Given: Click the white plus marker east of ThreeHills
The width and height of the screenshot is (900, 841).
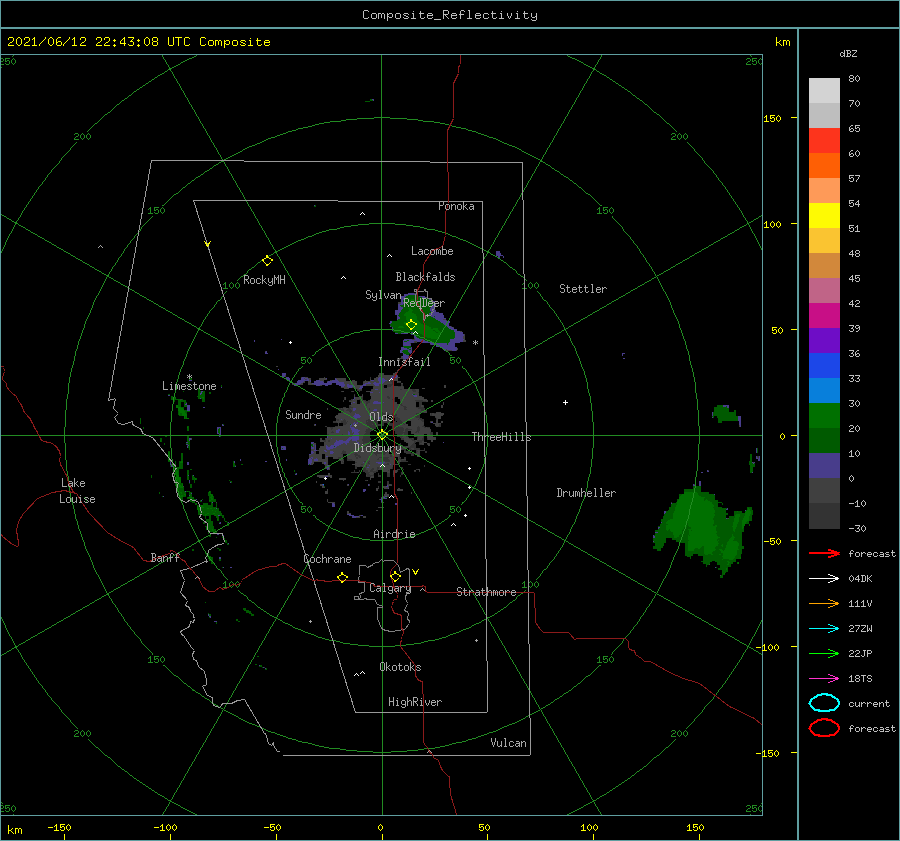Looking at the screenshot, I should click(565, 402).
